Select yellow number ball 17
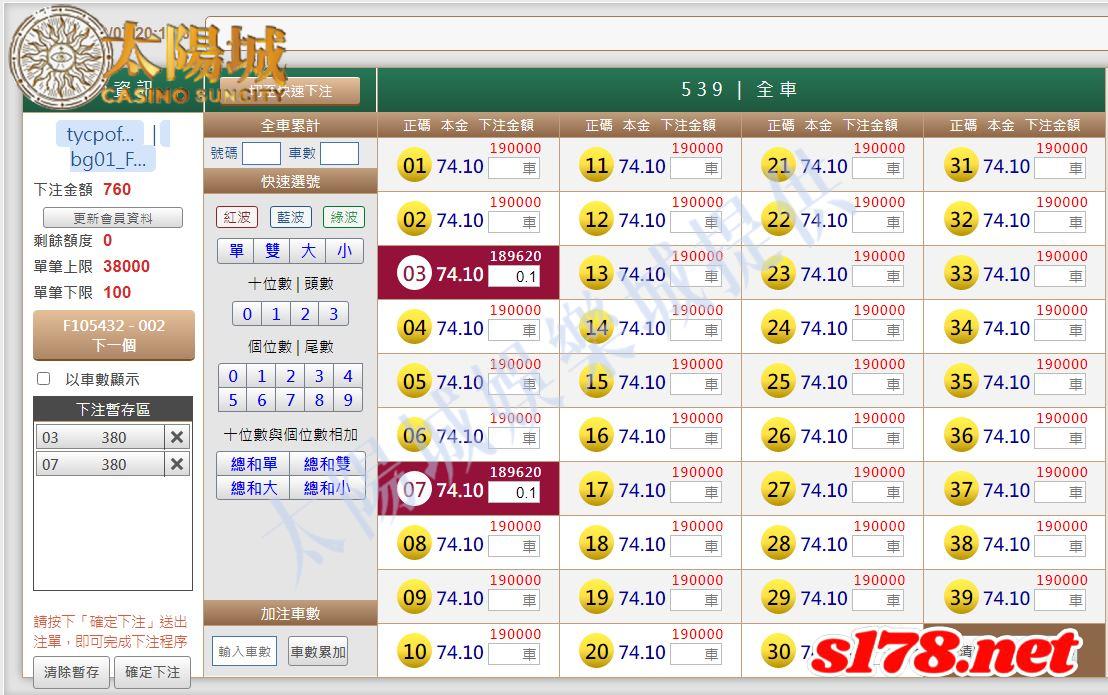The height and width of the screenshot is (695, 1108). [x=596, y=489]
